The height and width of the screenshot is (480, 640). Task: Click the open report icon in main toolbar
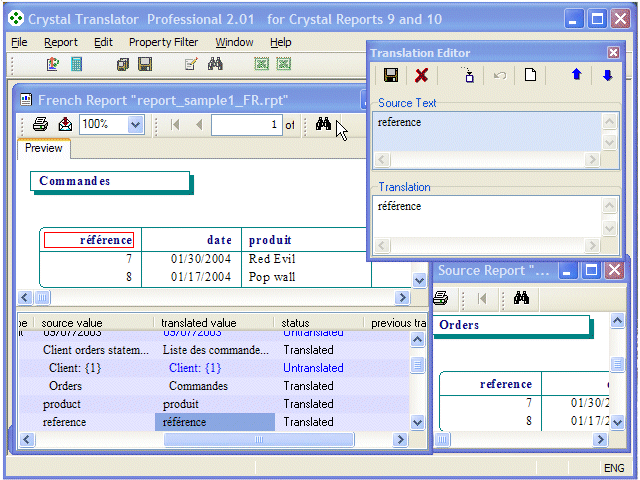click(53, 64)
